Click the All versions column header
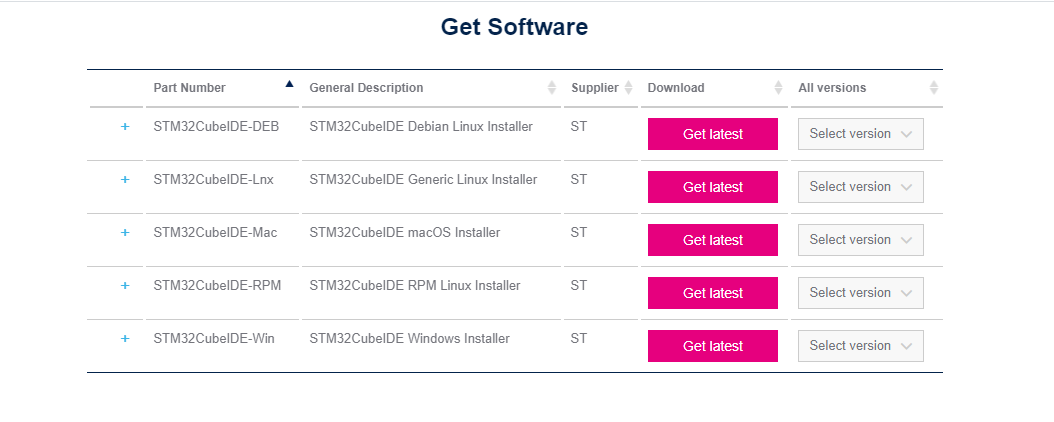Image resolution: width=1054 pixels, height=422 pixels. 832,88
